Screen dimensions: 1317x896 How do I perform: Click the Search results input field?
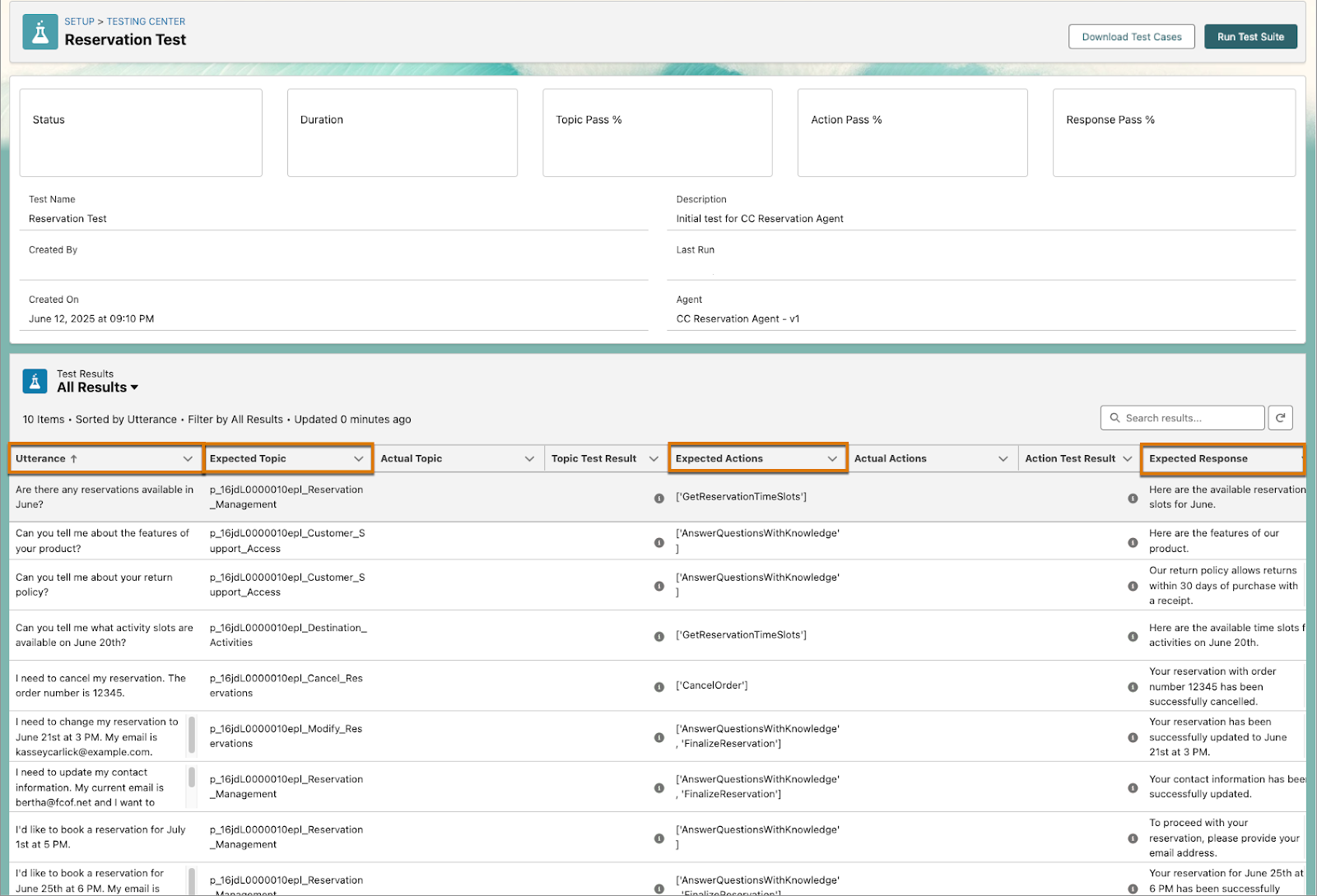(x=1182, y=418)
